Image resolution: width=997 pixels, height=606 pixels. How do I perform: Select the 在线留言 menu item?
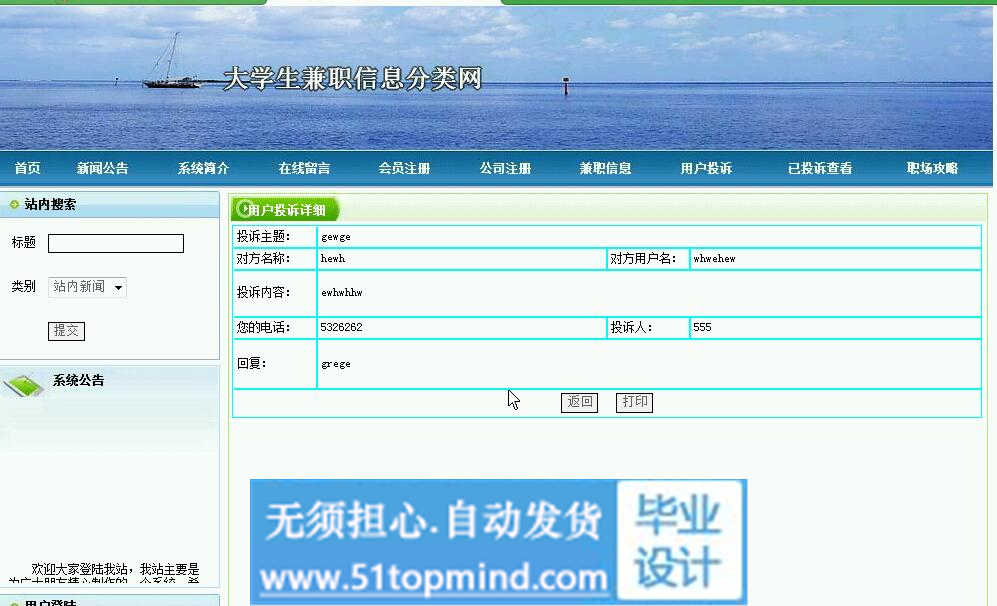coord(304,168)
